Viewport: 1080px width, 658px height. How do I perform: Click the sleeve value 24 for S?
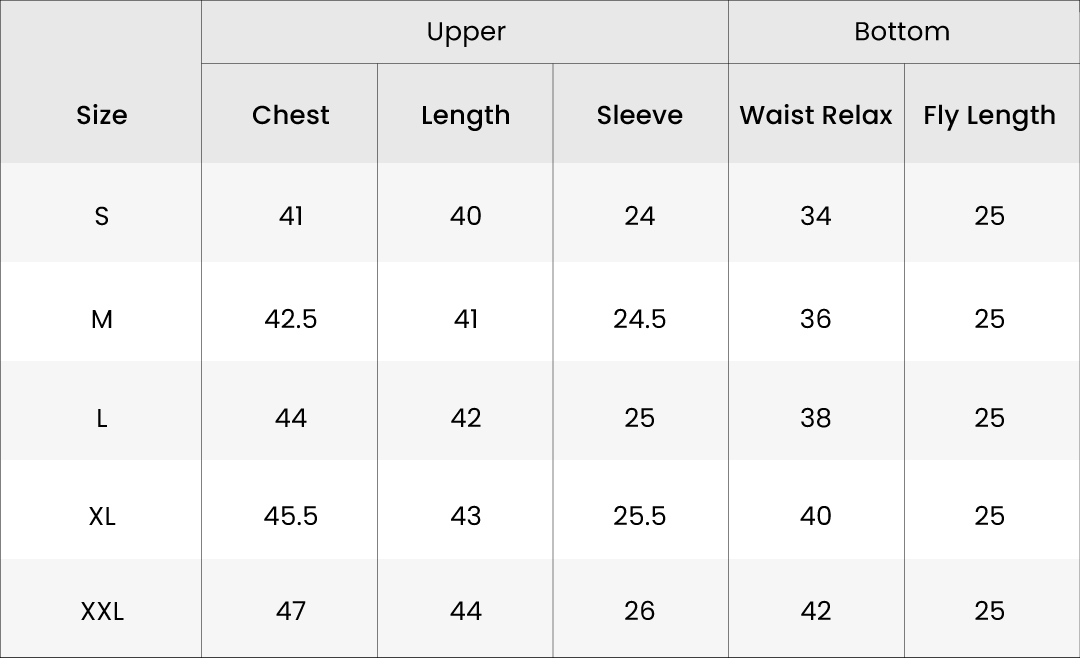pos(640,216)
